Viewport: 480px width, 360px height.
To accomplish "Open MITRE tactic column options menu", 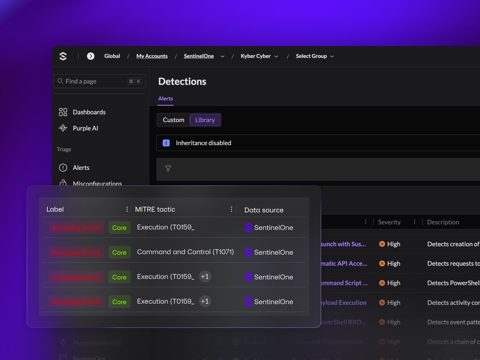I will pyautogui.click(x=231, y=209).
